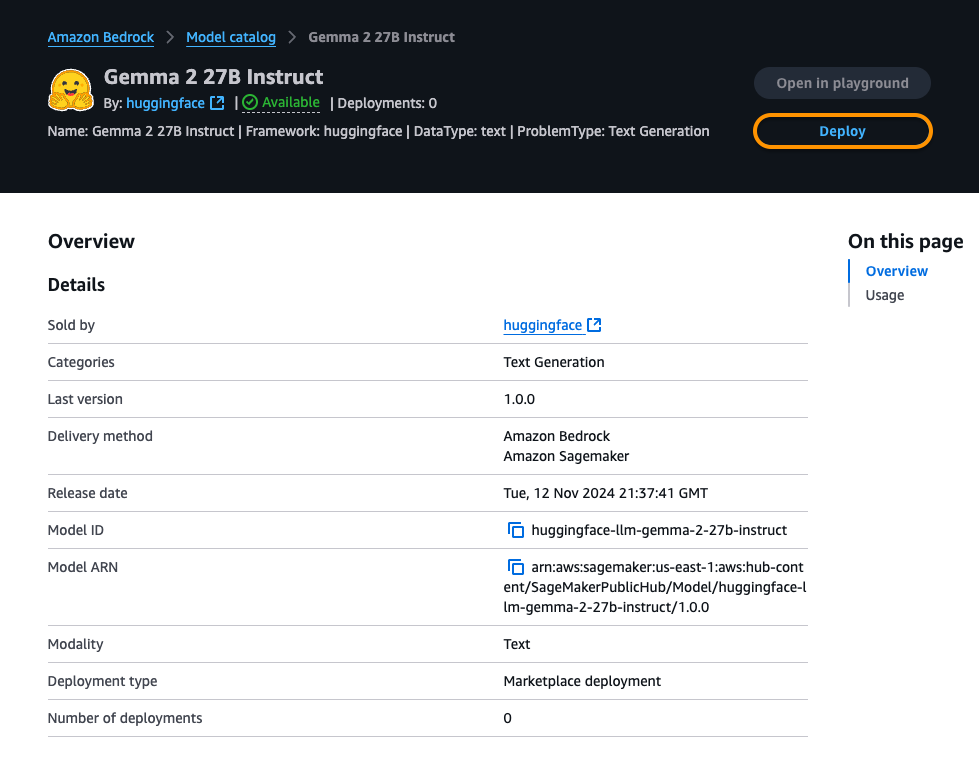Select Overview in On this page navigation

pos(897,271)
